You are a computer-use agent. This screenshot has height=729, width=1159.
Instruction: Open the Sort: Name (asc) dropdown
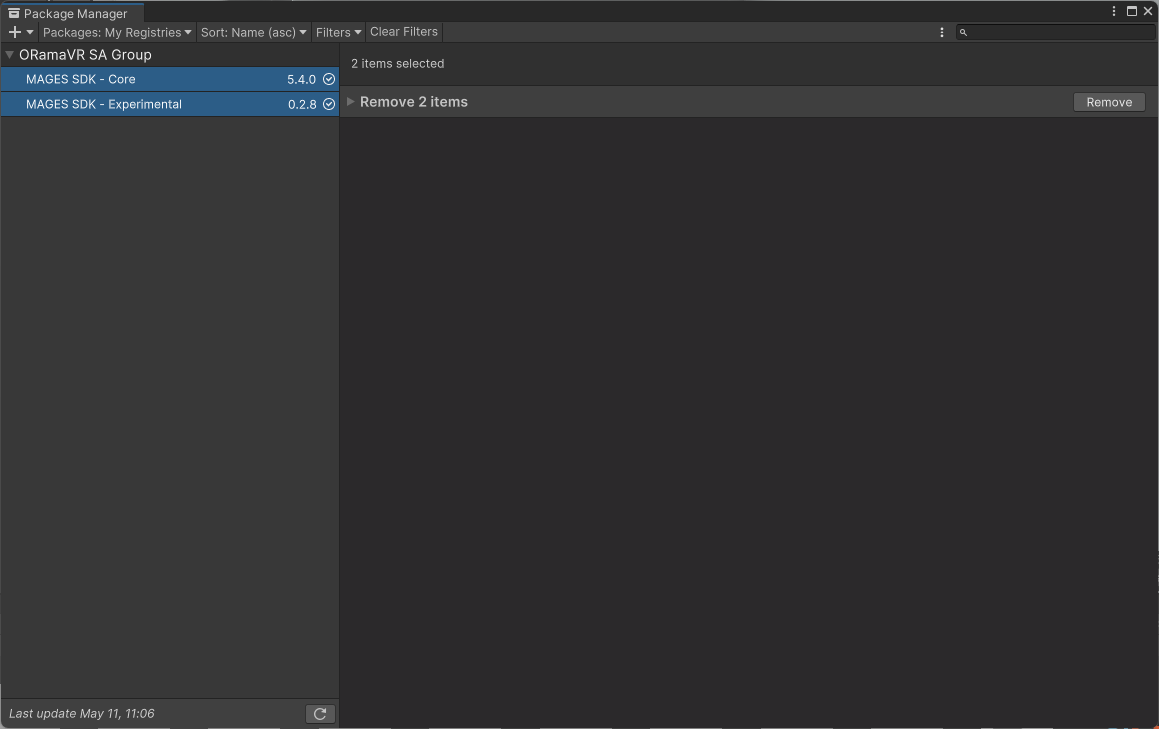[254, 32]
